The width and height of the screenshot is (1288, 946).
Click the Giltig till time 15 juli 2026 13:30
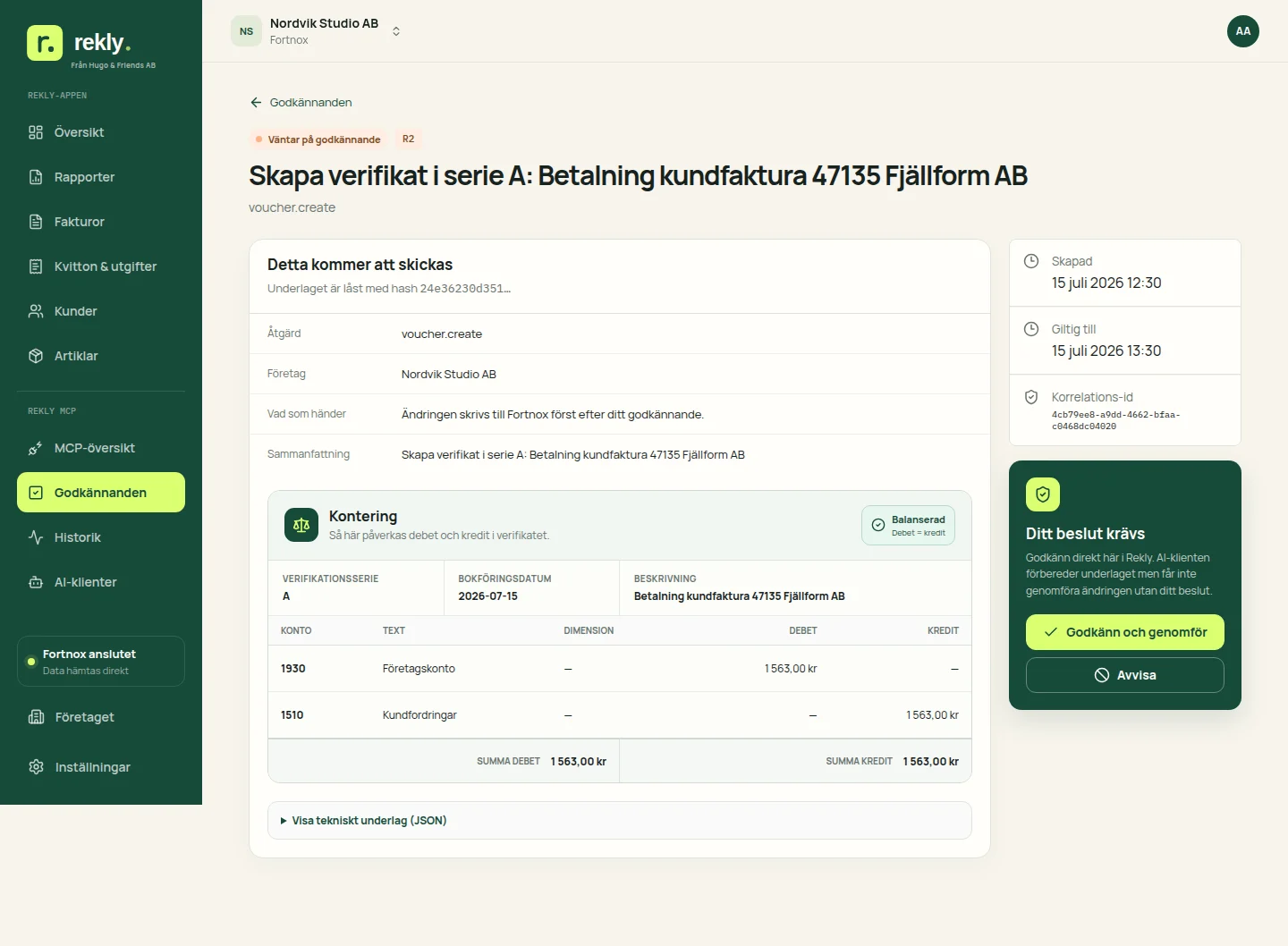click(1106, 351)
